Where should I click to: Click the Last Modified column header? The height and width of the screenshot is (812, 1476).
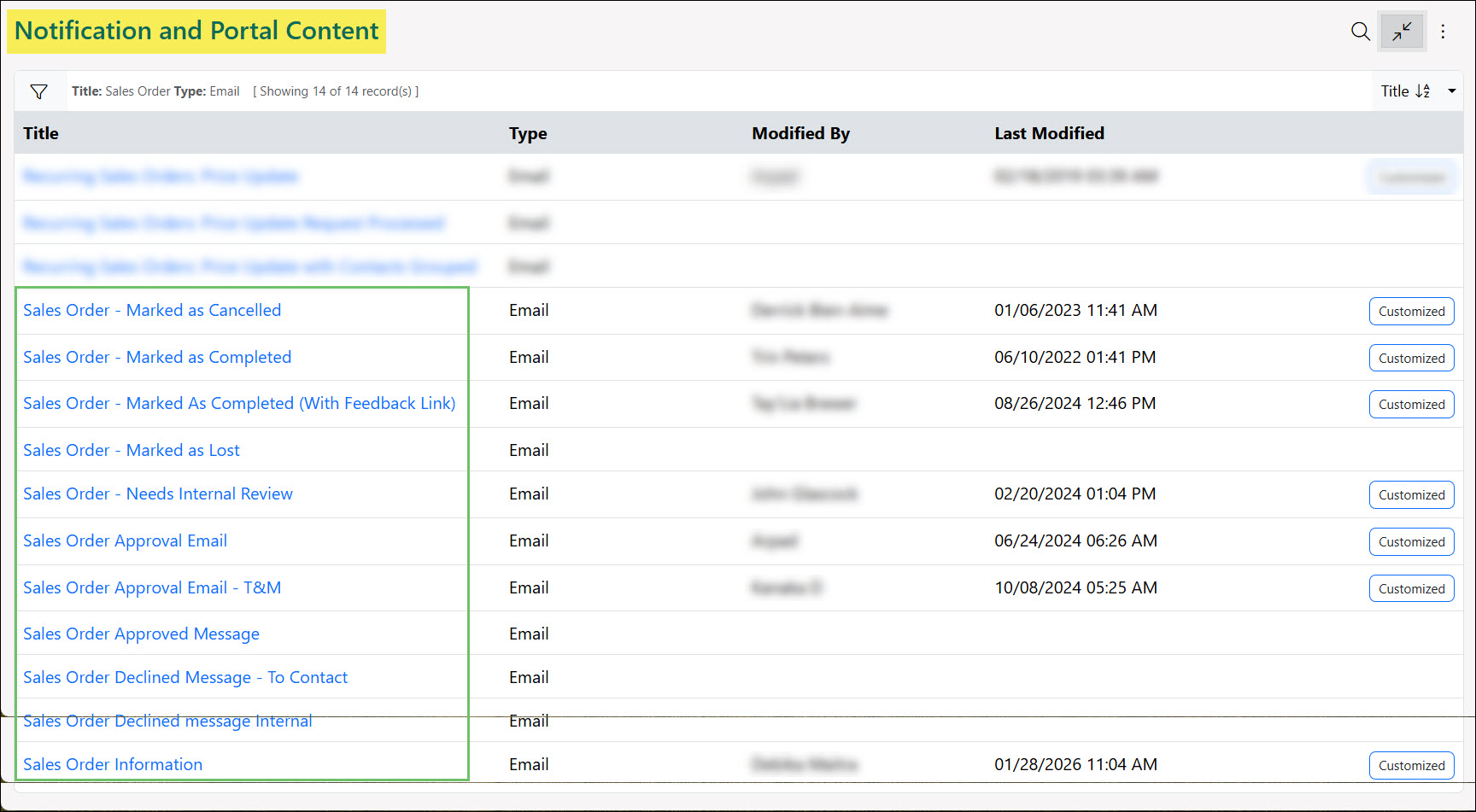[1049, 133]
